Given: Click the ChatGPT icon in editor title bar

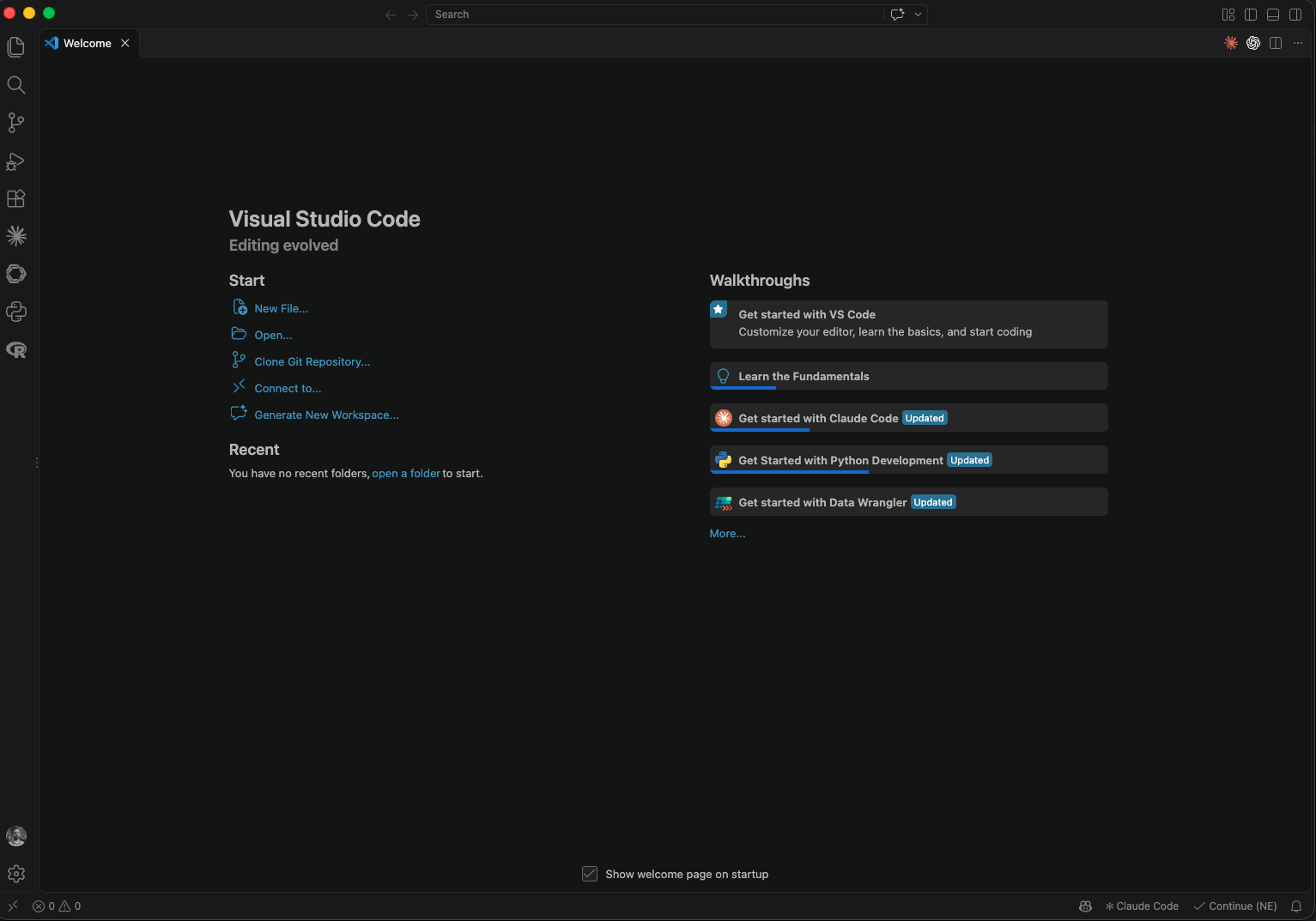Looking at the screenshot, I should click(x=1253, y=43).
